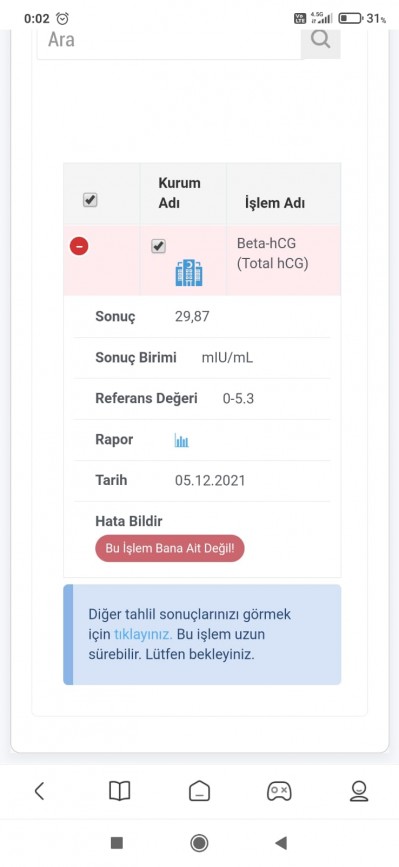Tap the magnifier search icon
399x867 pixels.
click(x=321, y=40)
